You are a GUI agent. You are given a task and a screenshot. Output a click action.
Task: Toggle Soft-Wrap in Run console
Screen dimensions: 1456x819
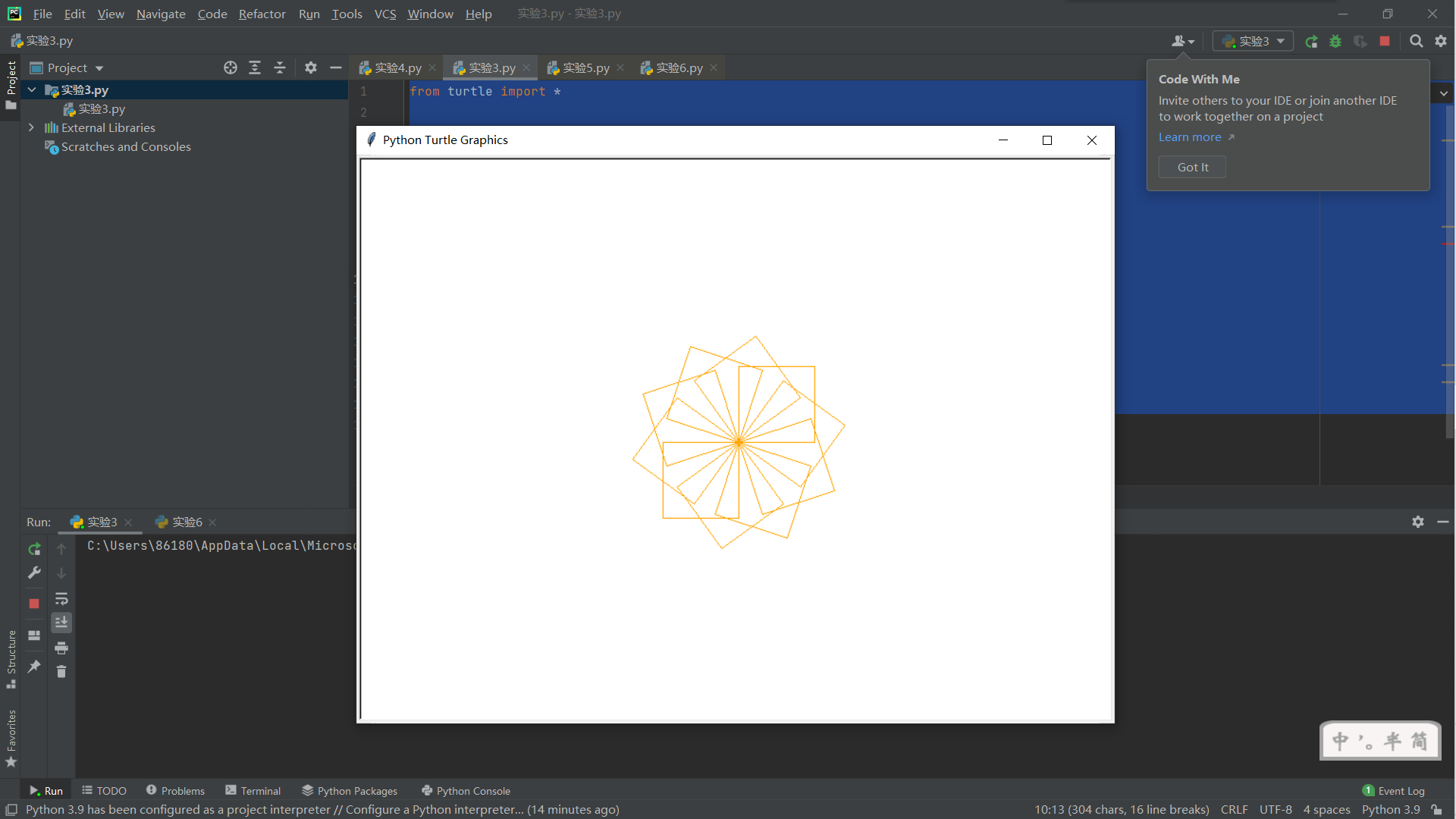61,599
